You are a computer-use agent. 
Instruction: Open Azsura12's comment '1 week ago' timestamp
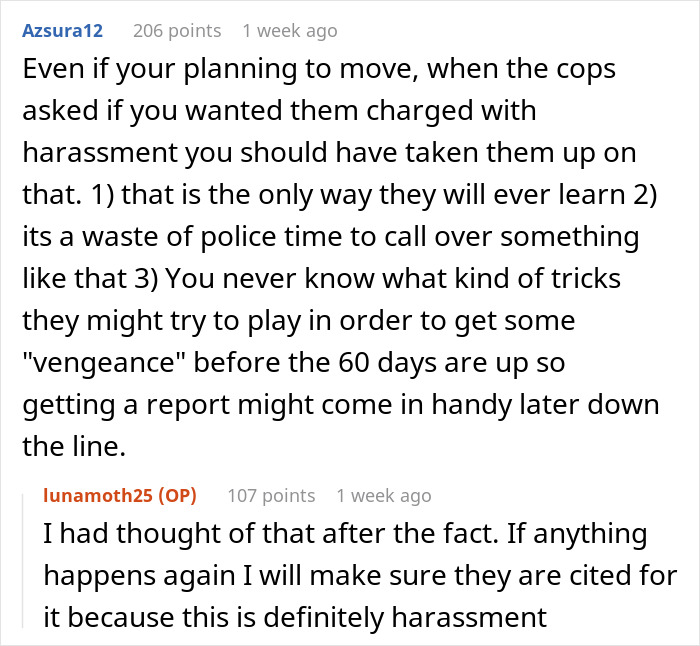pos(289,31)
